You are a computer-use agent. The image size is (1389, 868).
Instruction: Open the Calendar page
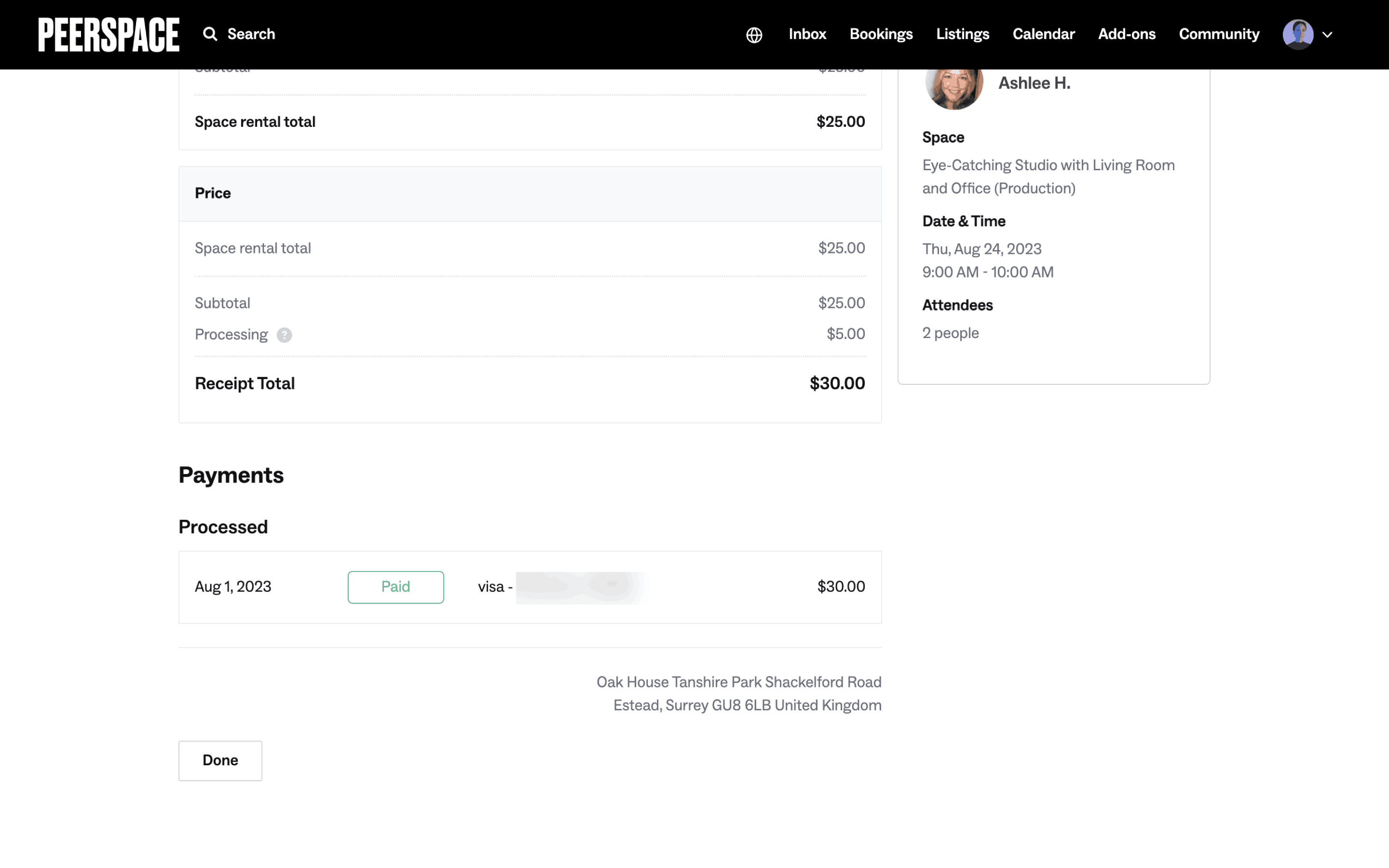(x=1044, y=34)
